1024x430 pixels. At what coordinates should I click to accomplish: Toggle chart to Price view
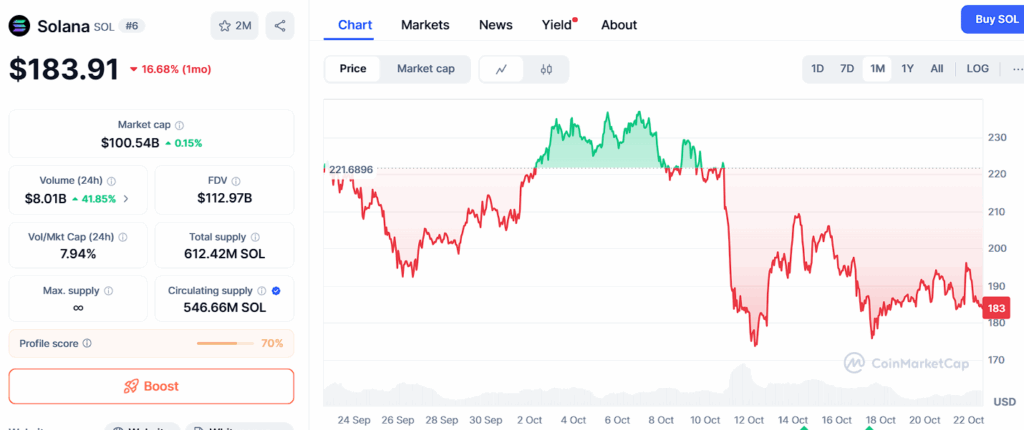pos(353,69)
